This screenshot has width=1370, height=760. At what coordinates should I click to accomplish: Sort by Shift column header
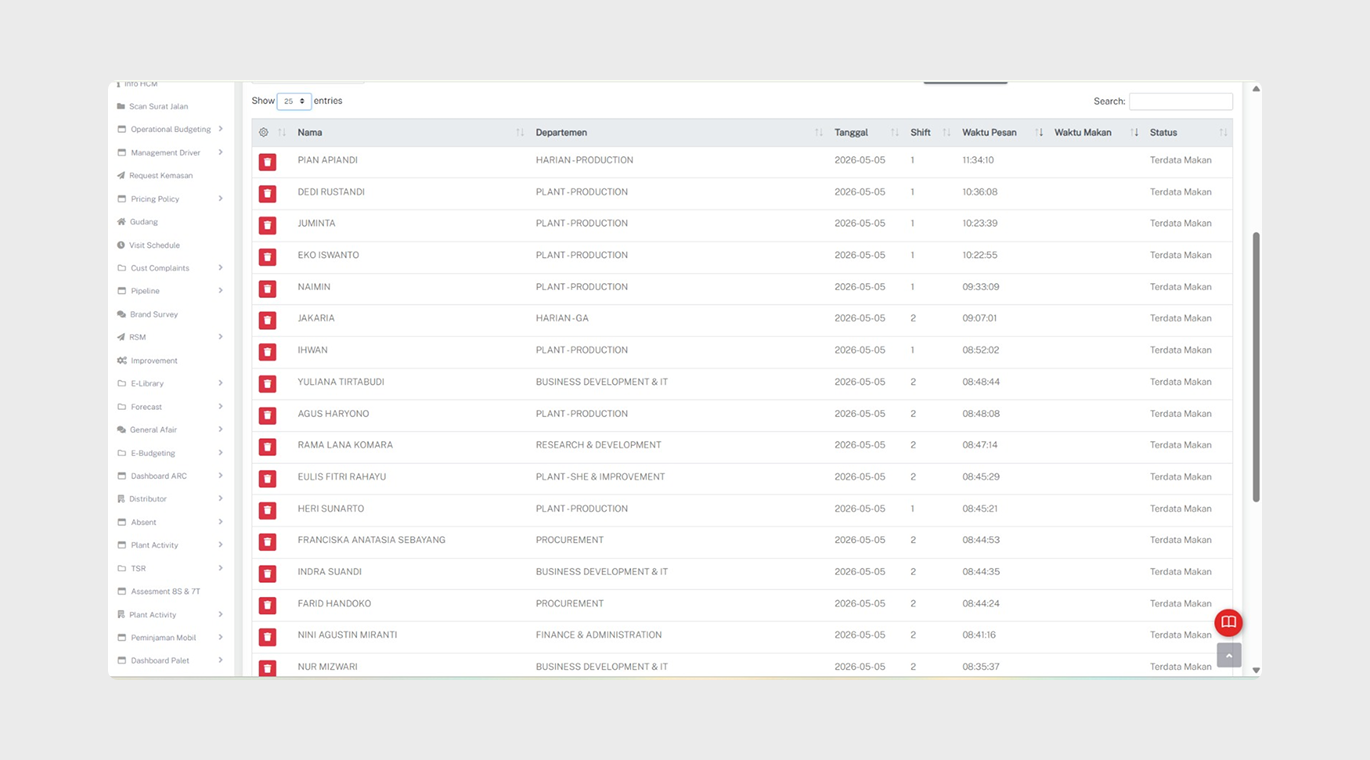tap(930, 132)
